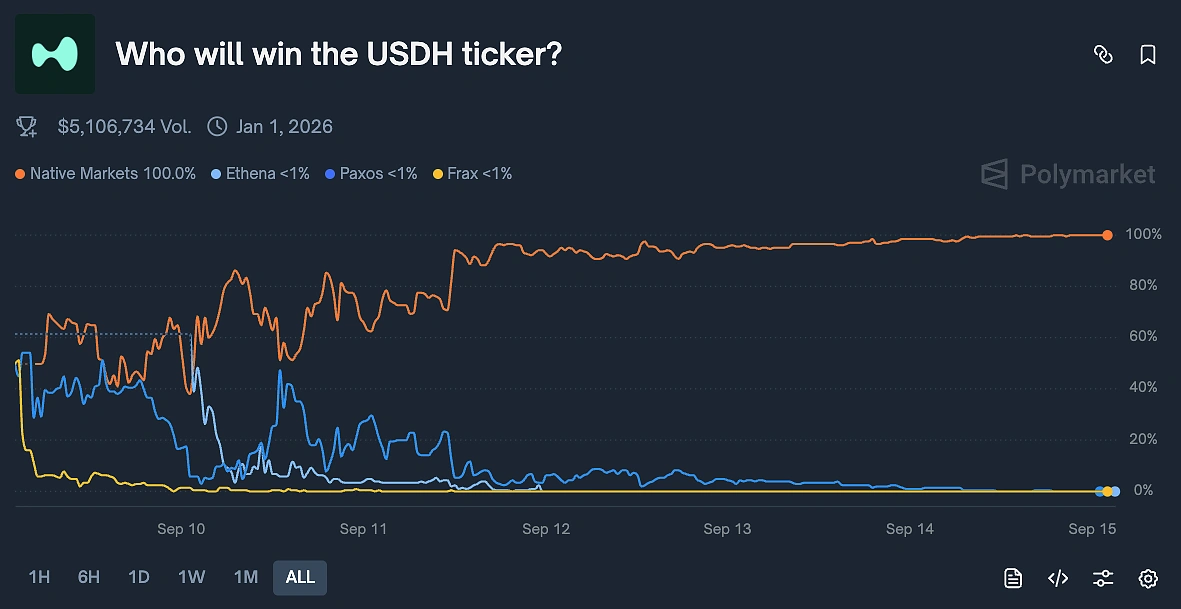Bookmark this market
The image size is (1181, 609).
point(1146,56)
